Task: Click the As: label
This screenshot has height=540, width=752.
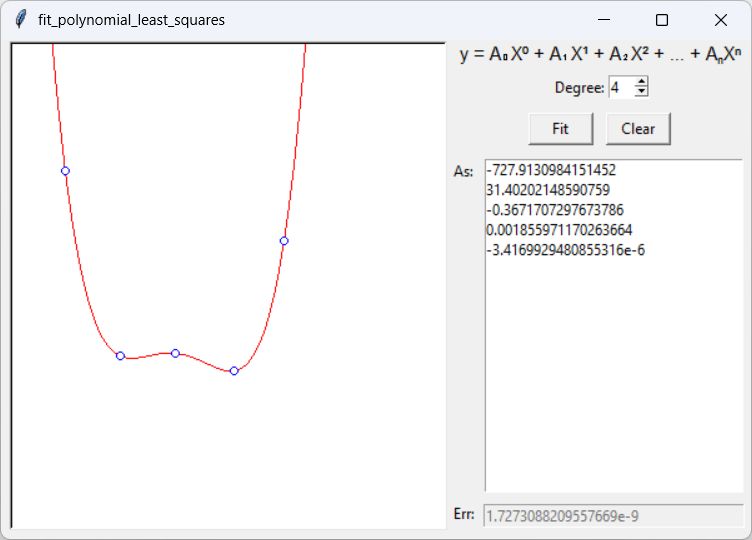Action: (463, 171)
